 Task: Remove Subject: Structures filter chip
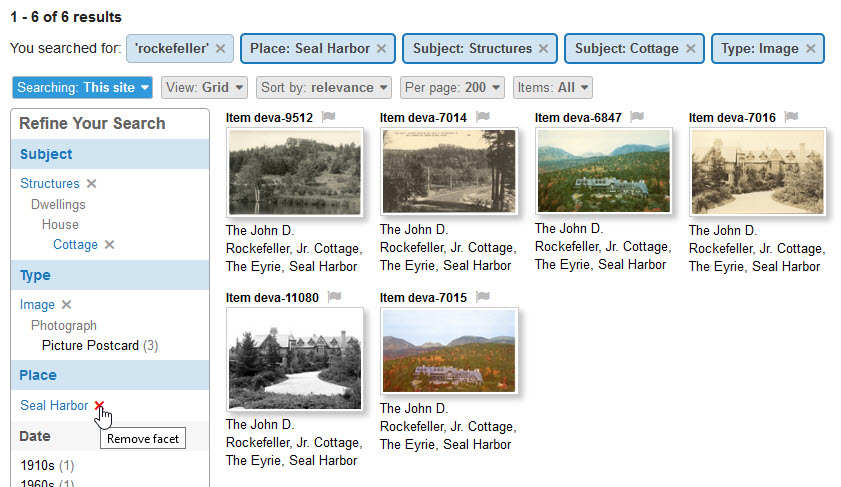543,48
